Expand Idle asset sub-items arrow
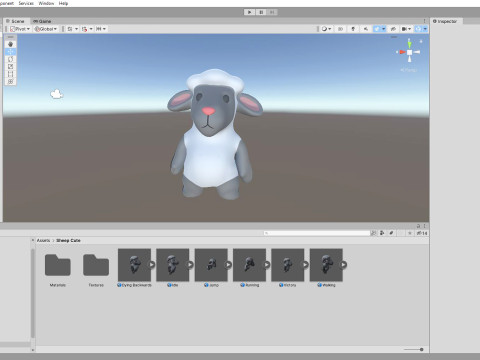This screenshot has width=480, height=360. point(190,265)
